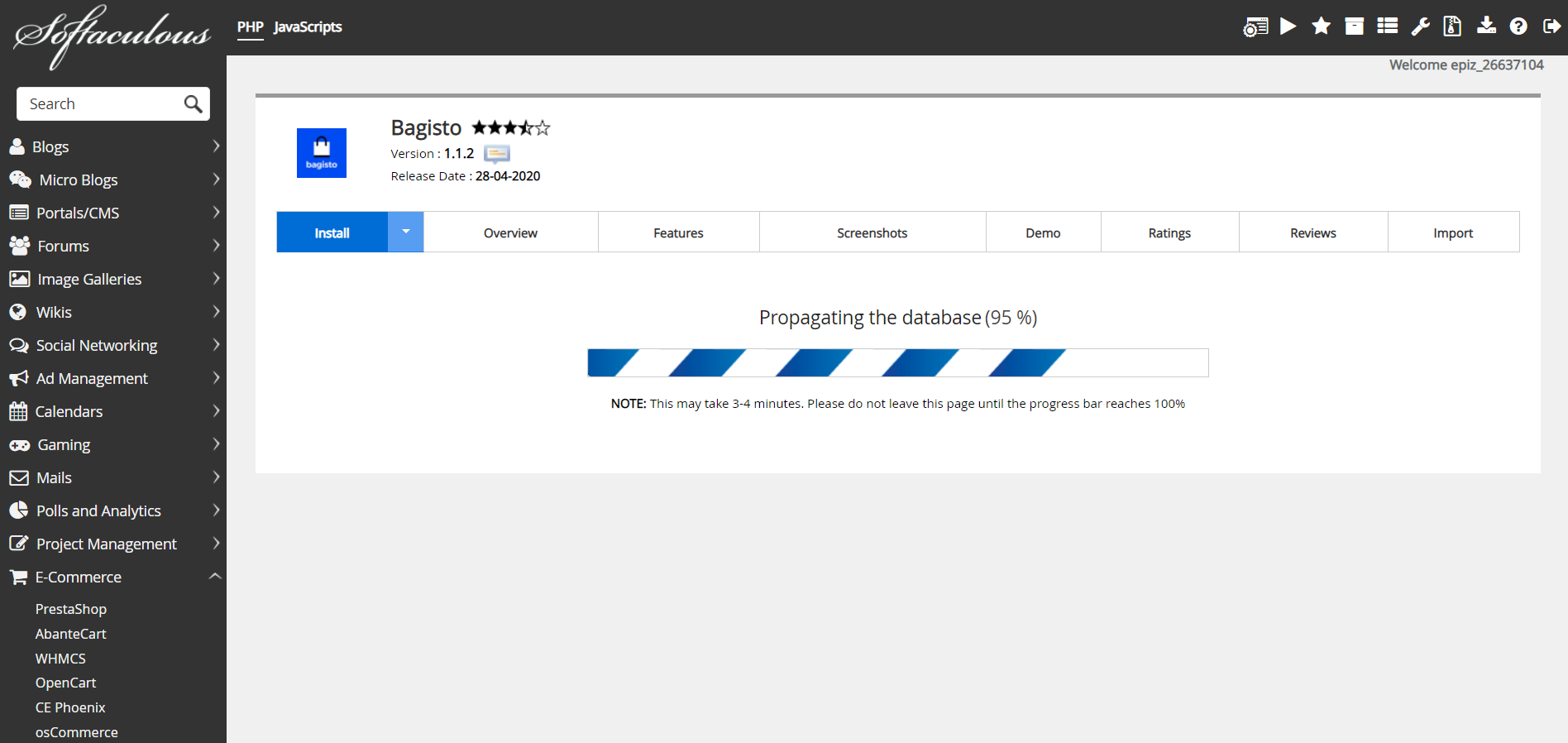Click the Polls and Analytics label

(98, 511)
